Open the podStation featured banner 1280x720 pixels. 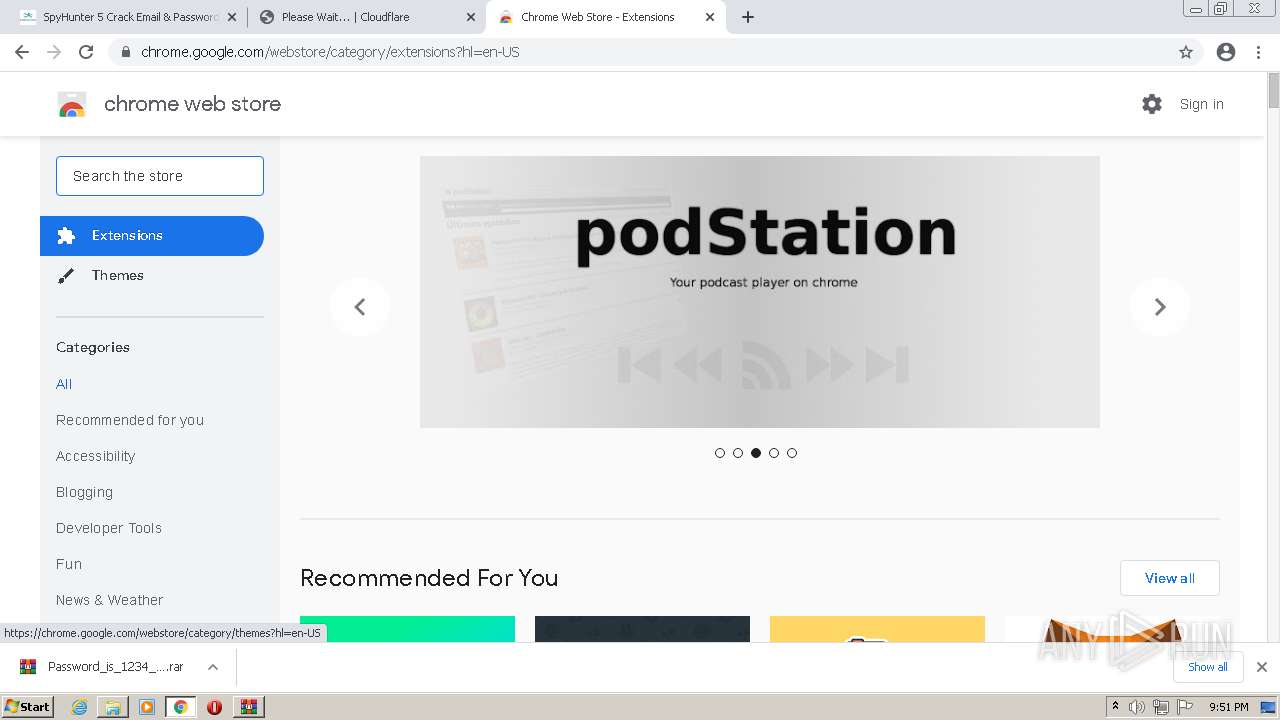point(760,292)
